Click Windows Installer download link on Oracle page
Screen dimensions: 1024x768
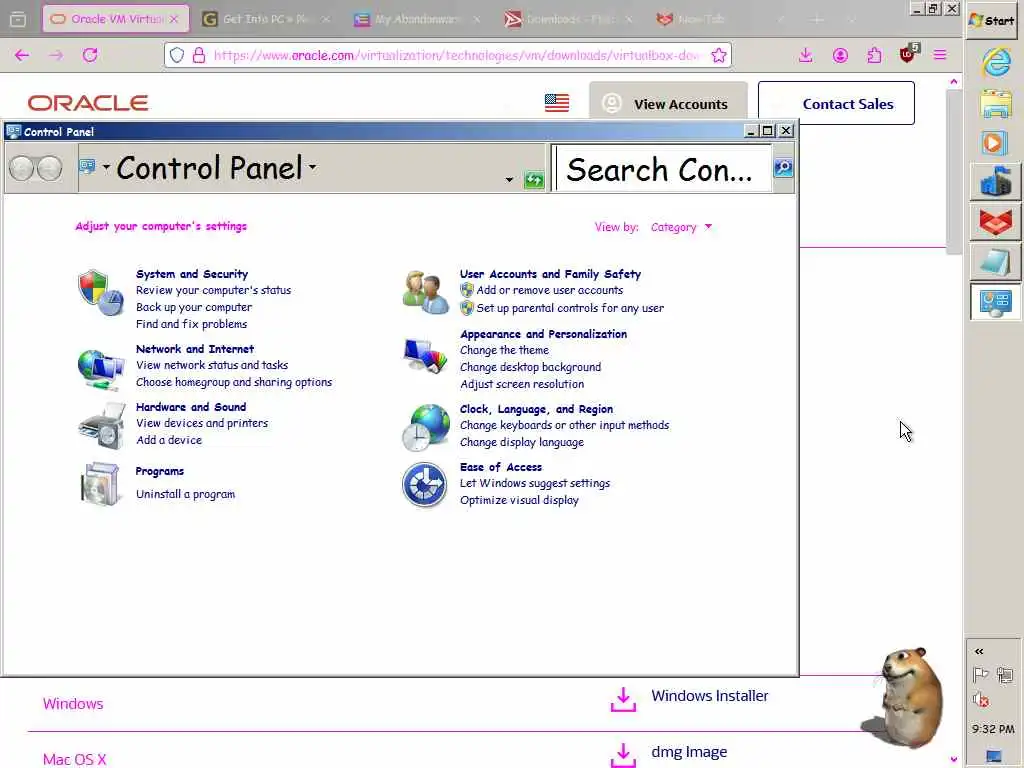click(x=710, y=696)
